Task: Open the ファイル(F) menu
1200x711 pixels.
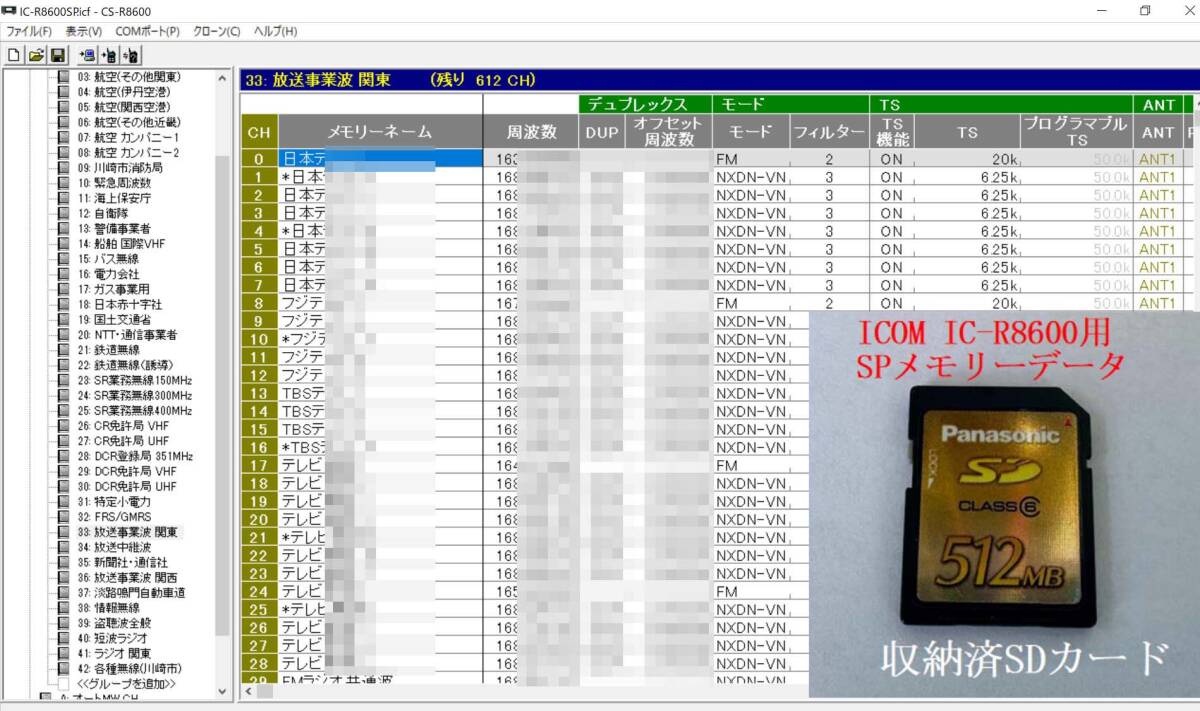Action: 28,31
